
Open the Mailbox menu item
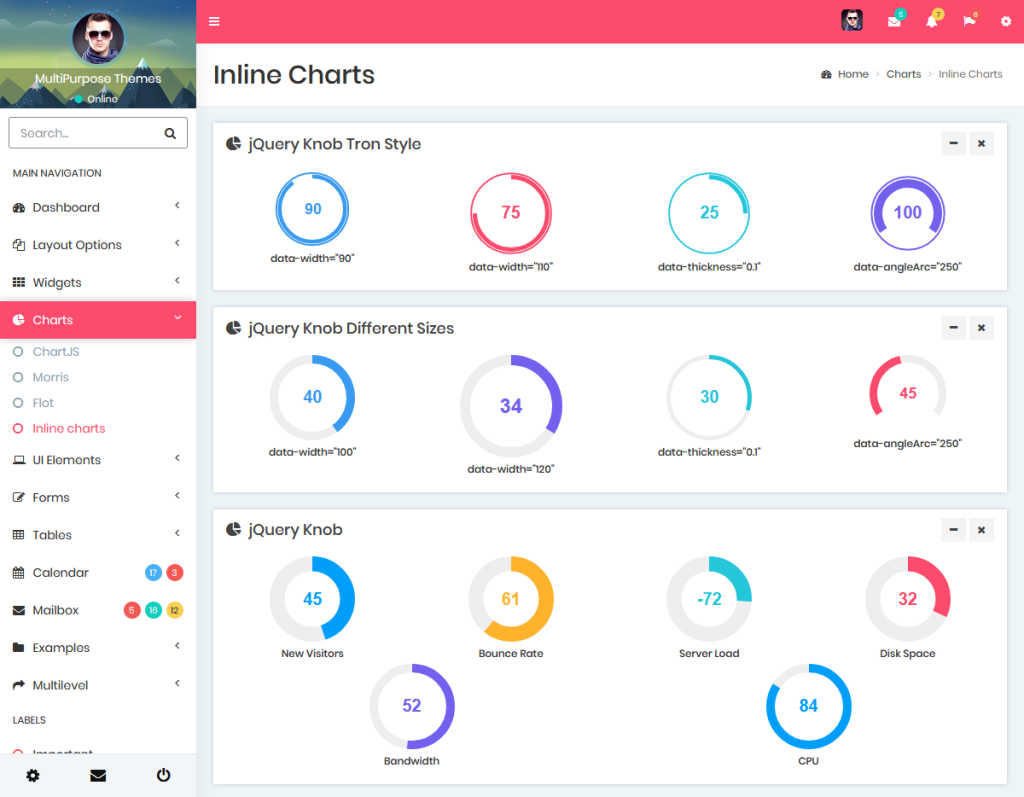(x=56, y=610)
